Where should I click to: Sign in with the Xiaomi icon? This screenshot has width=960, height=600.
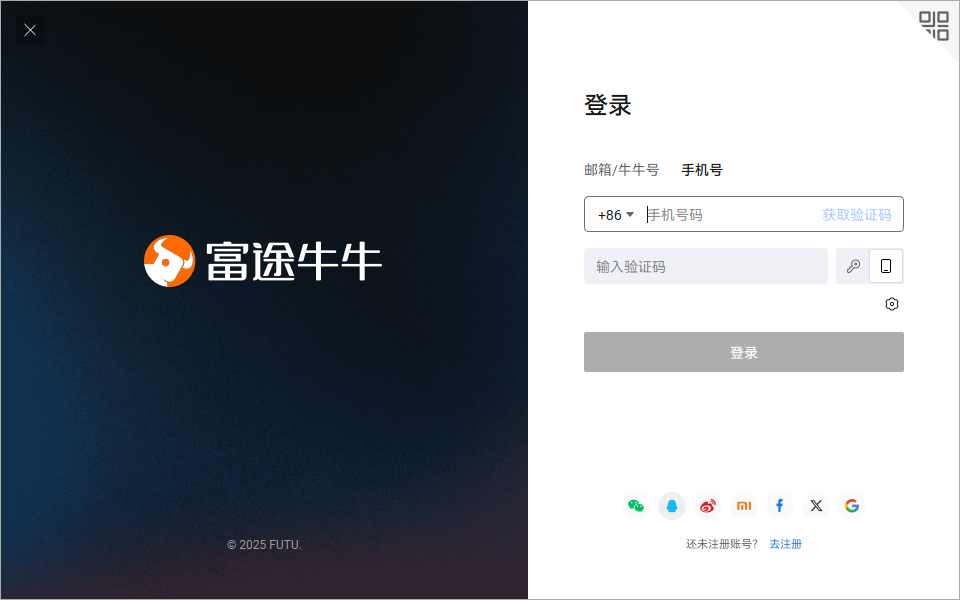[744, 506]
